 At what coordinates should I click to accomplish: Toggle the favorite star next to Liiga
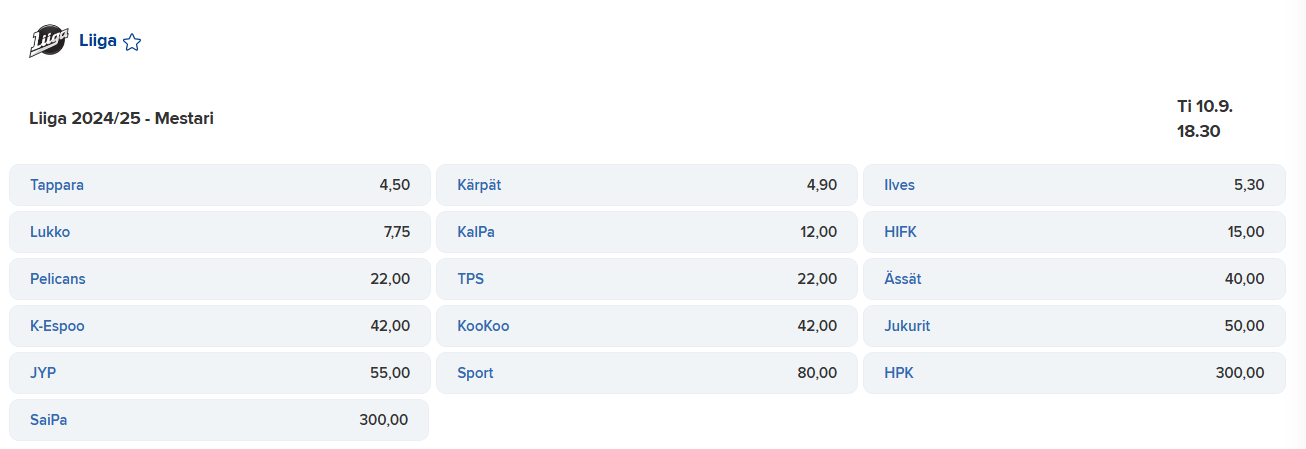[132, 42]
